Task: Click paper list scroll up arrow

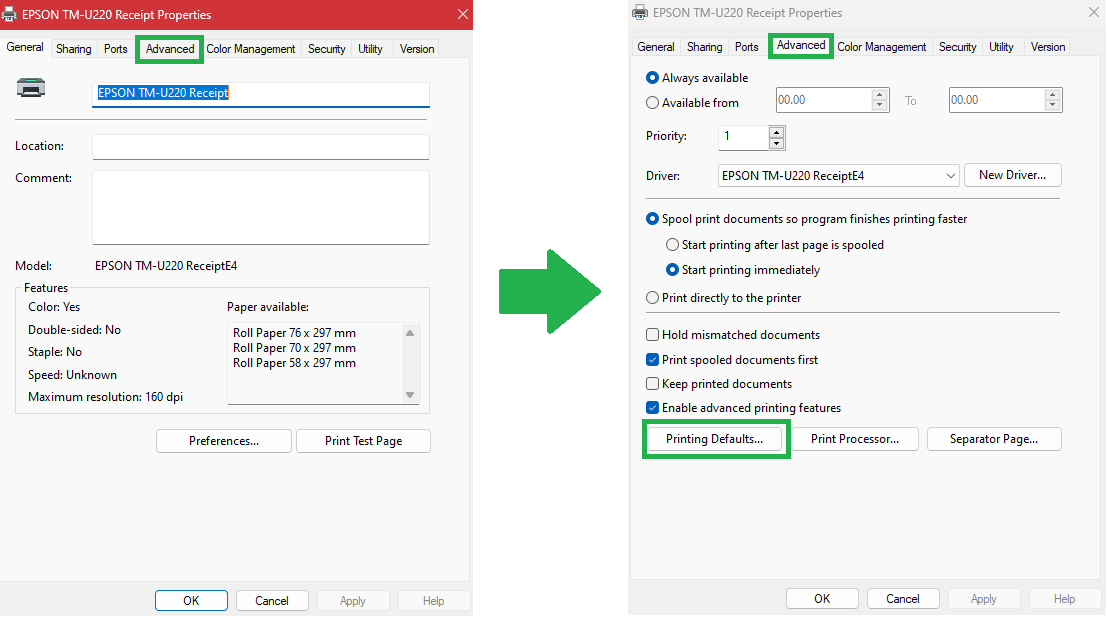Action: coord(410,333)
